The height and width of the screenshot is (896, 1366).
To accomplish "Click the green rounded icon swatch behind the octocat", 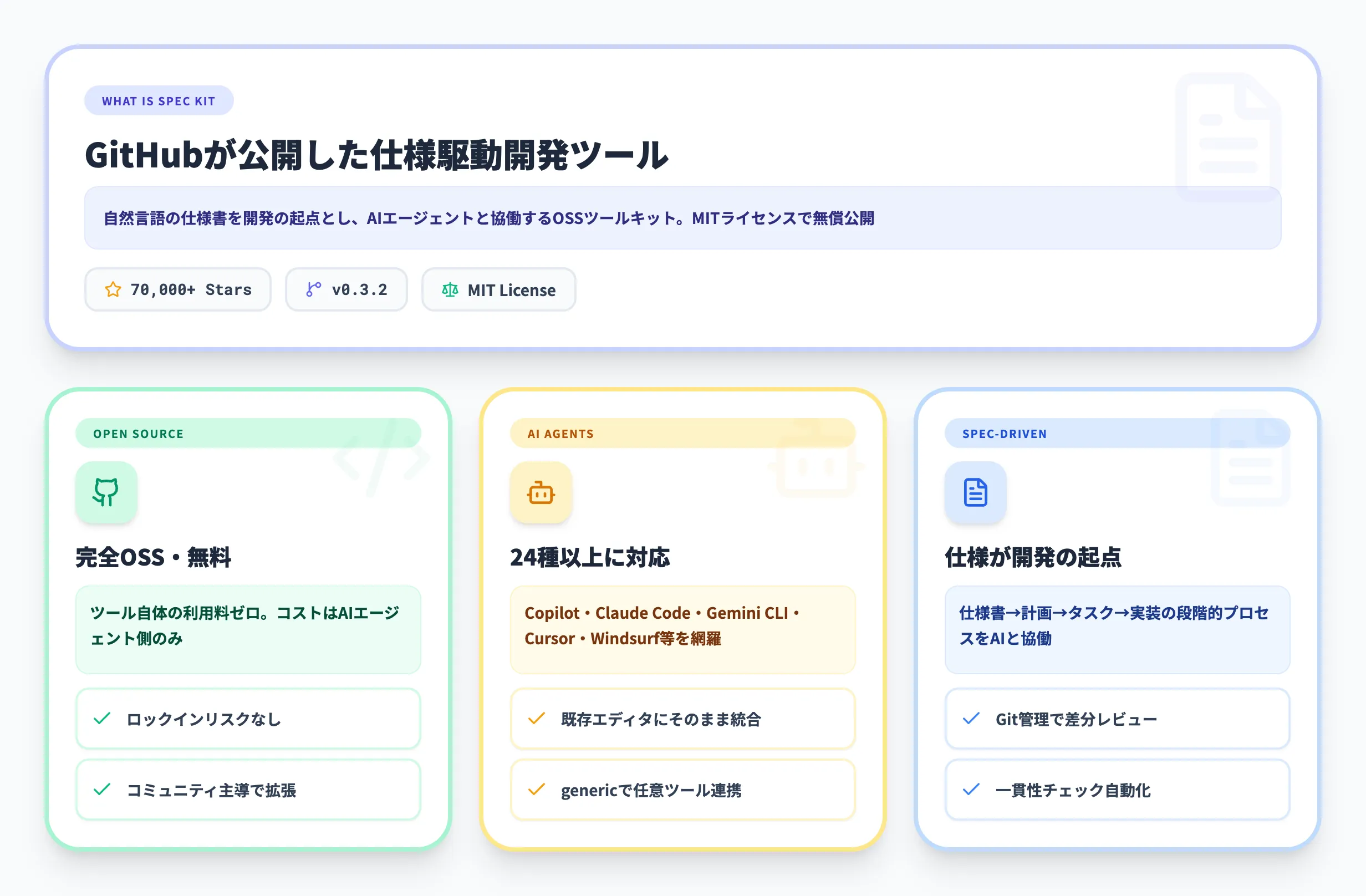I will pyautogui.click(x=106, y=492).
